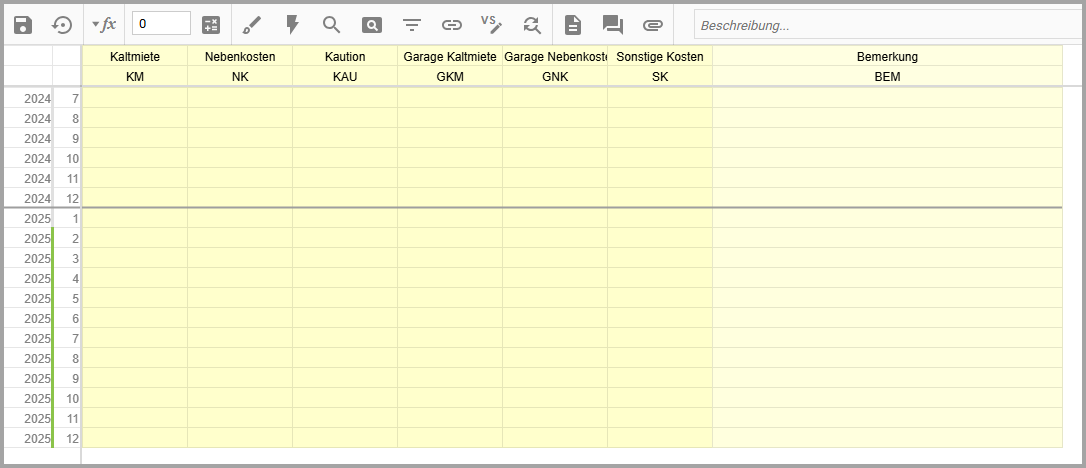Click Nebenkosten cell for 2025 month 1
The image size is (1086, 468).
pyautogui.click(x=240, y=218)
